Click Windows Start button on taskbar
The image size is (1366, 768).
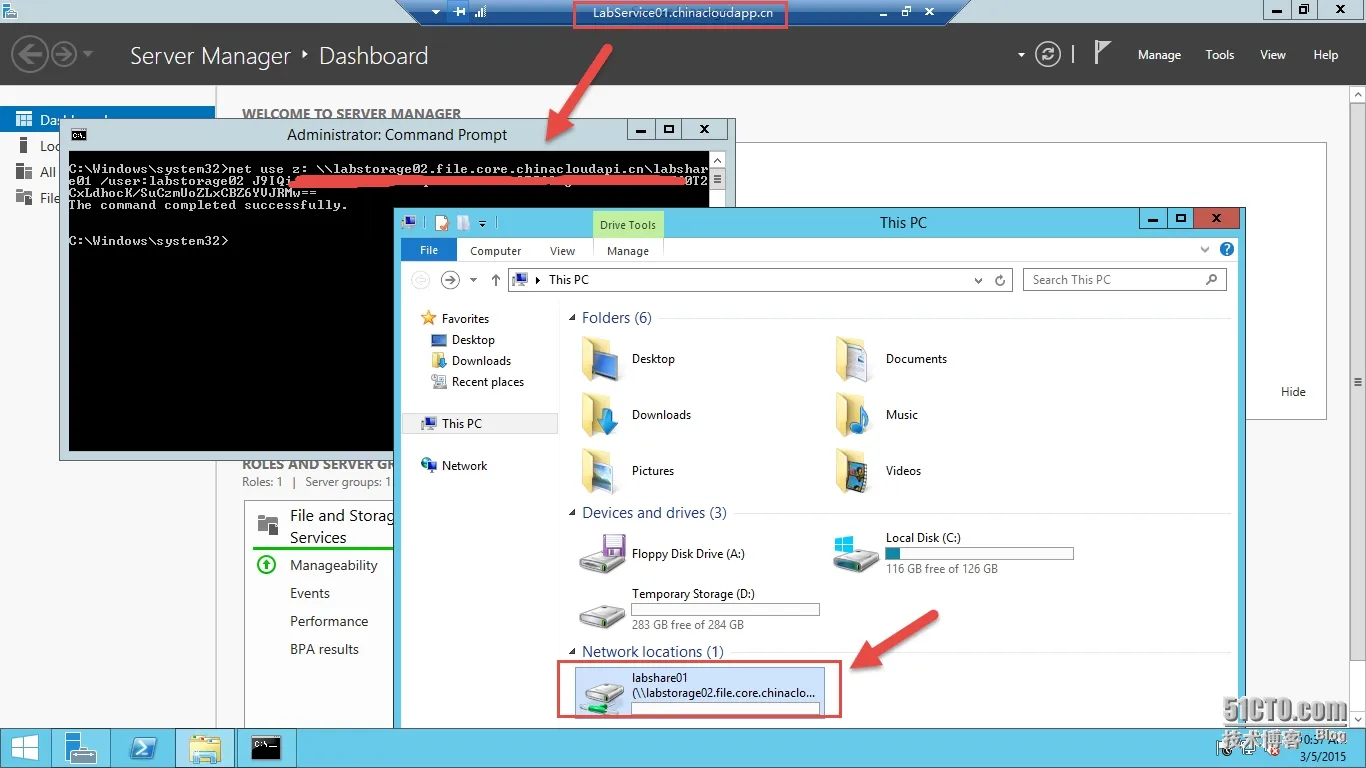coord(25,748)
